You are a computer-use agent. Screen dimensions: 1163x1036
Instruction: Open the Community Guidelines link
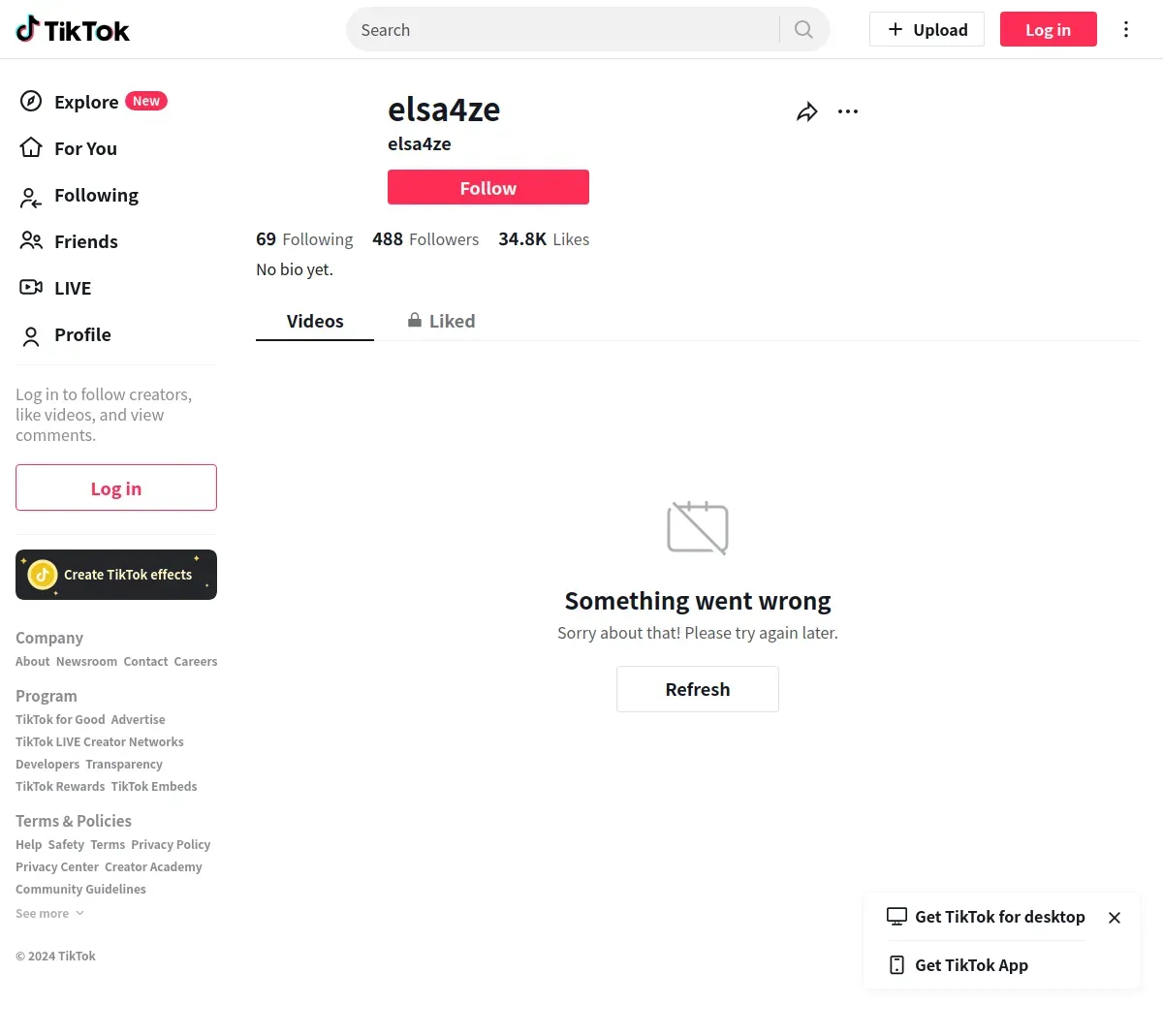pyautogui.click(x=80, y=890)
